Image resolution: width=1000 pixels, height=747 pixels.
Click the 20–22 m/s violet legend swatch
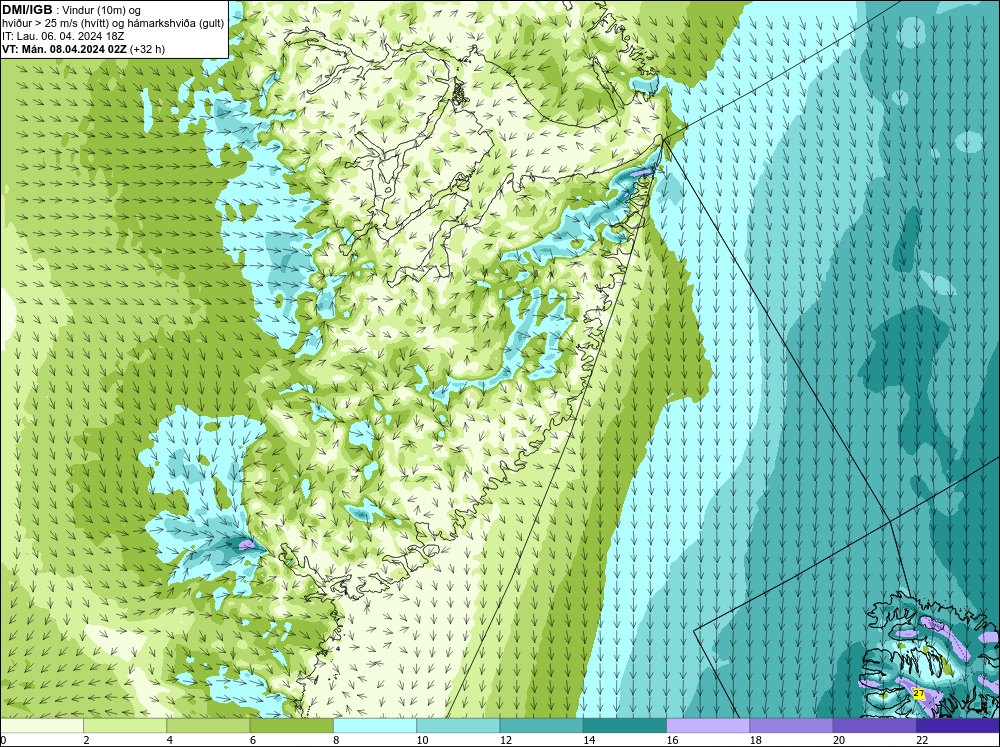point(875,725)
